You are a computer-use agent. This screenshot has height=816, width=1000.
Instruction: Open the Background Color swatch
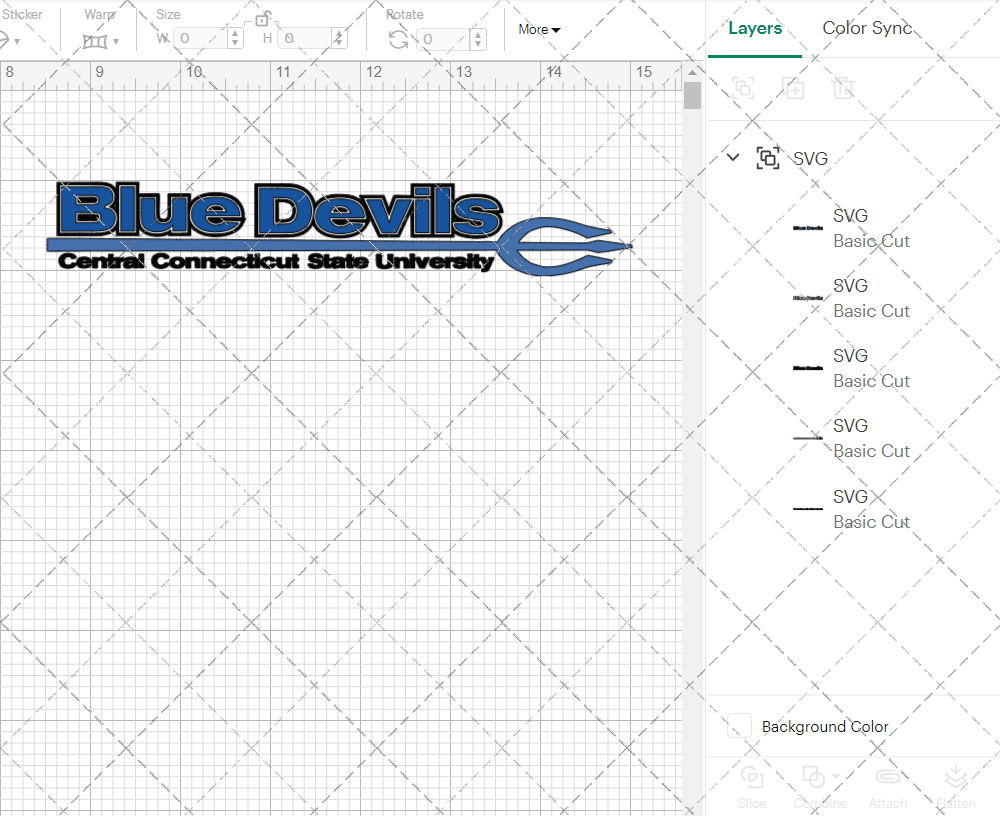tap(738, 726)
